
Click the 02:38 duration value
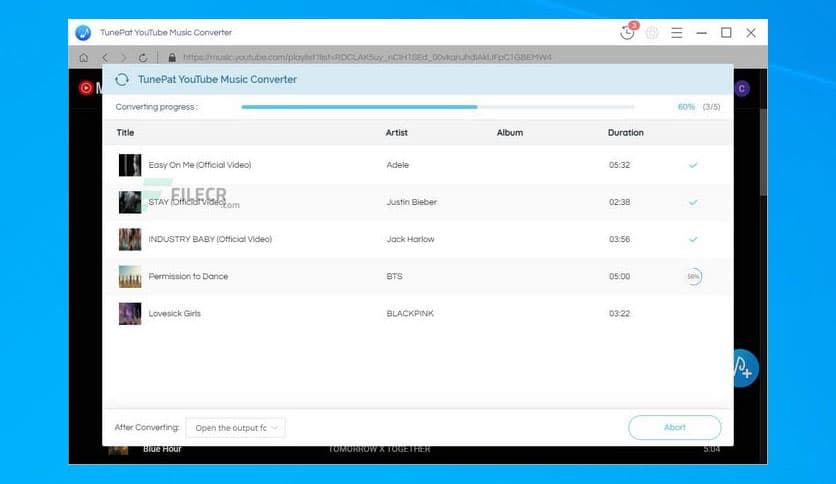point(620,202)
